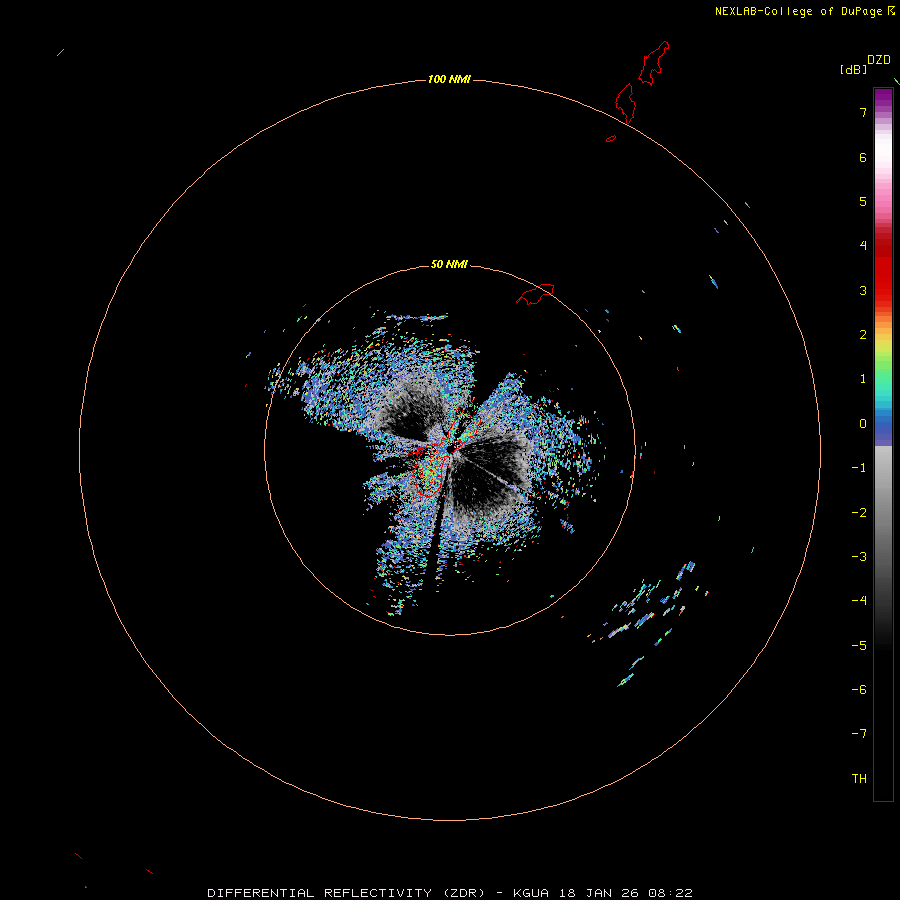The image size is (900, 900).
Task: Click the -6 dB tick label on the color scale
Action: [859, 690]
